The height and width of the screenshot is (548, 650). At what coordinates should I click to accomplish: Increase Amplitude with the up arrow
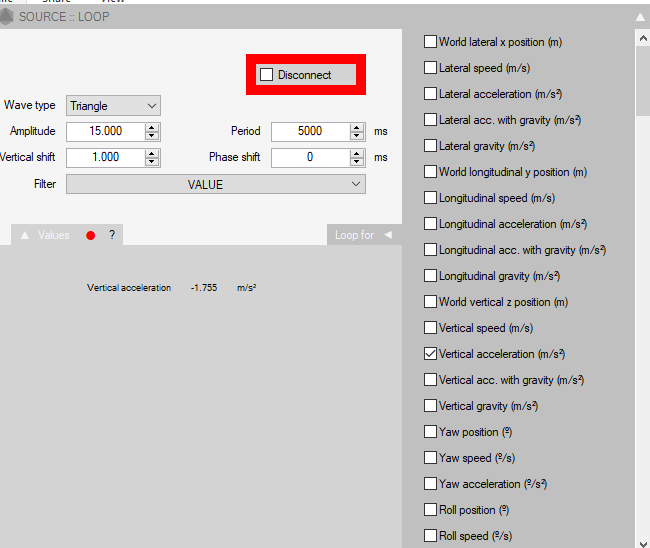click(152, 127)
